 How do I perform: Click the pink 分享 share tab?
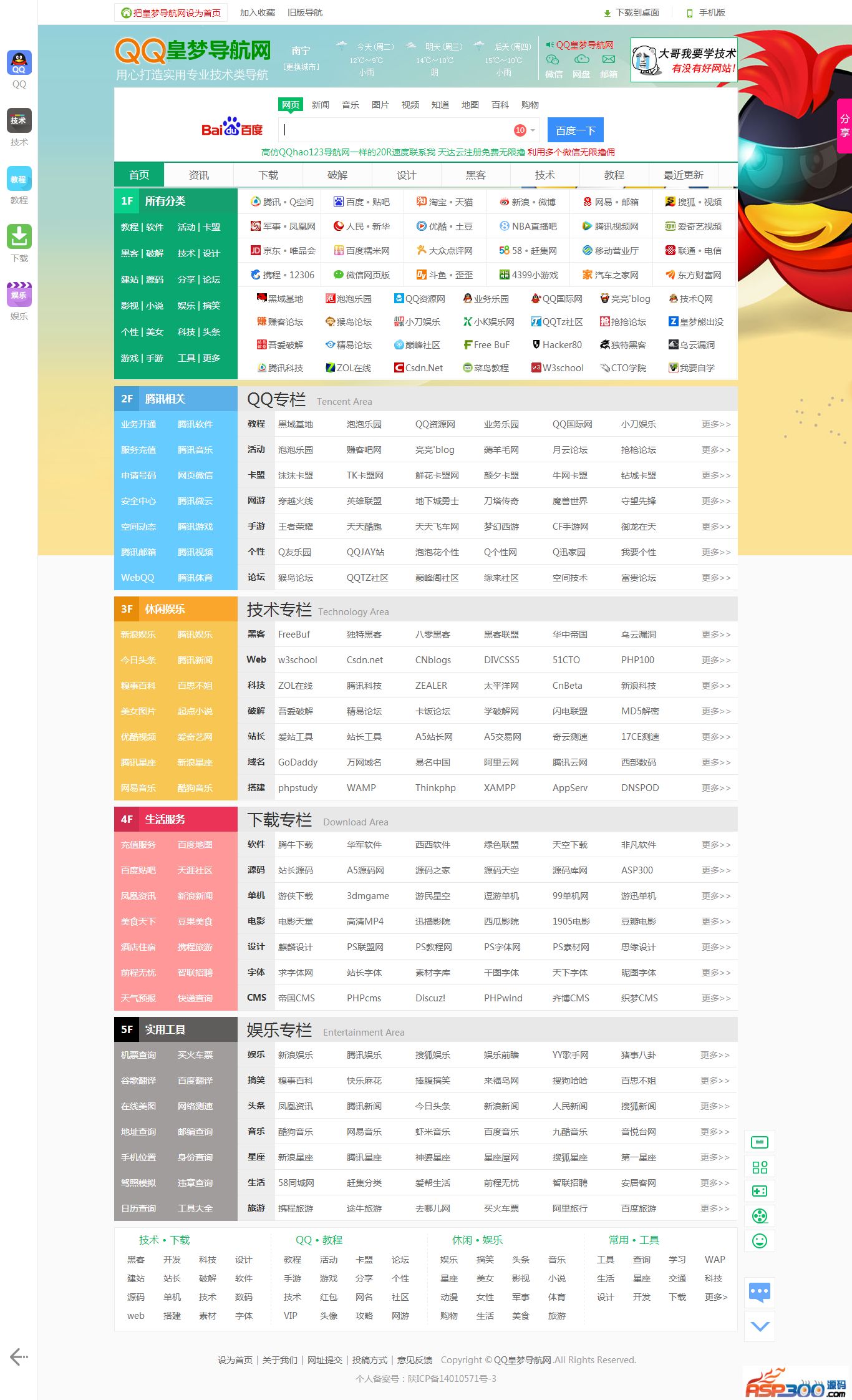pyautogui.click(x=845, y=126)
